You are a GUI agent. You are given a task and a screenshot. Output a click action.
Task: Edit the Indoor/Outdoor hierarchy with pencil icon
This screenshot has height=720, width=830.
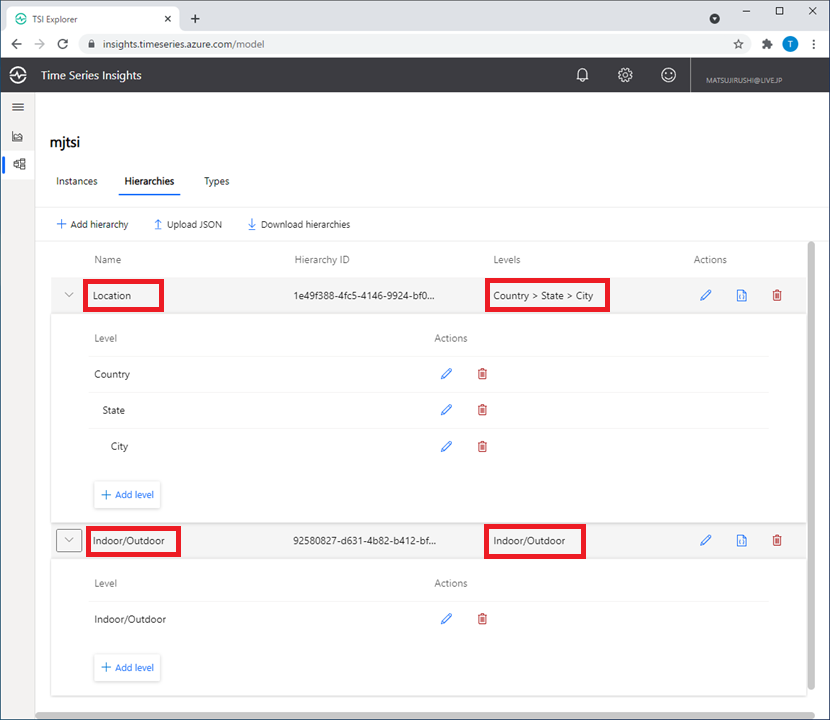[x=706, y=541]
